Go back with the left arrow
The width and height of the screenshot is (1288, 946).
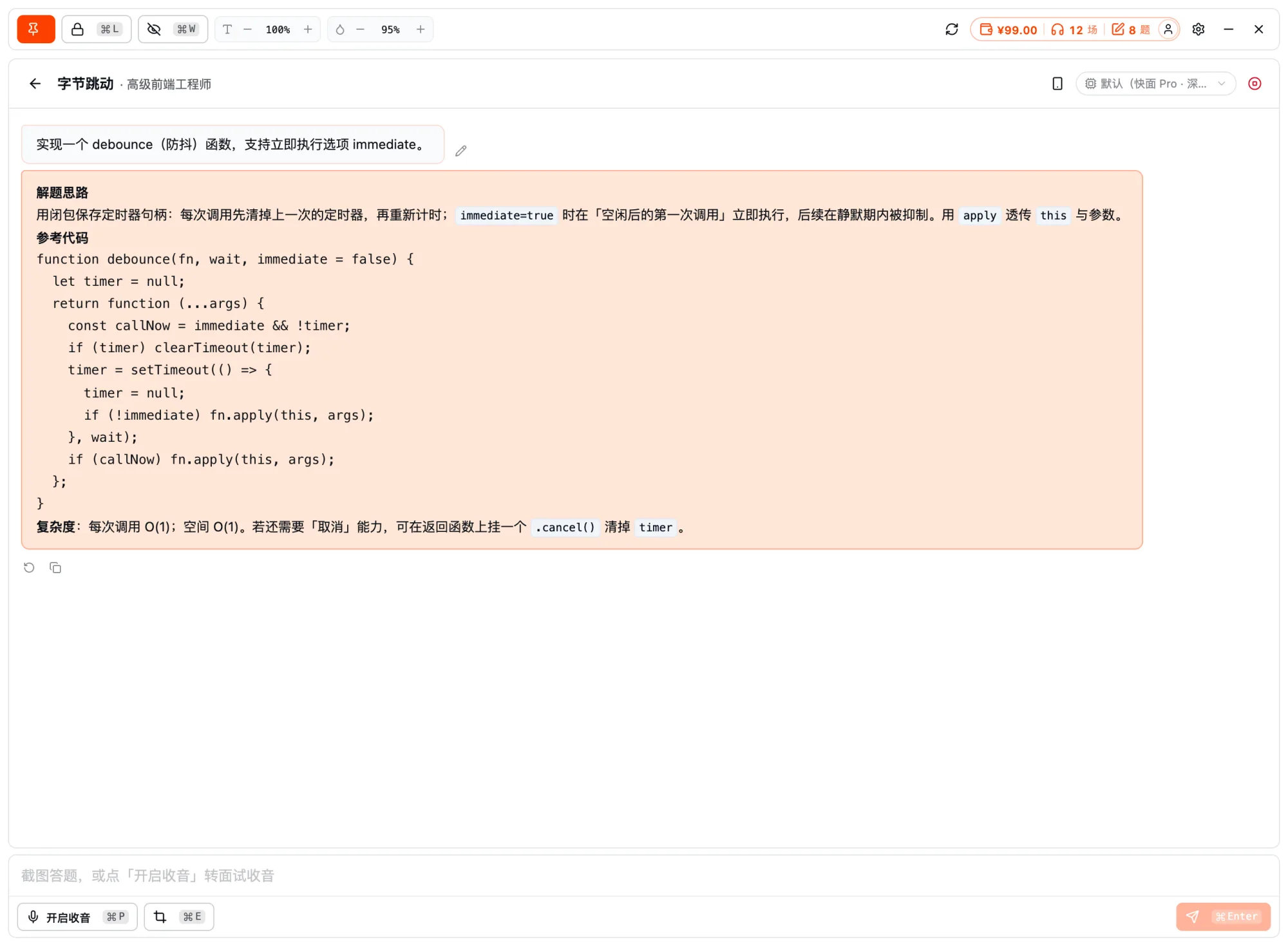35,84
